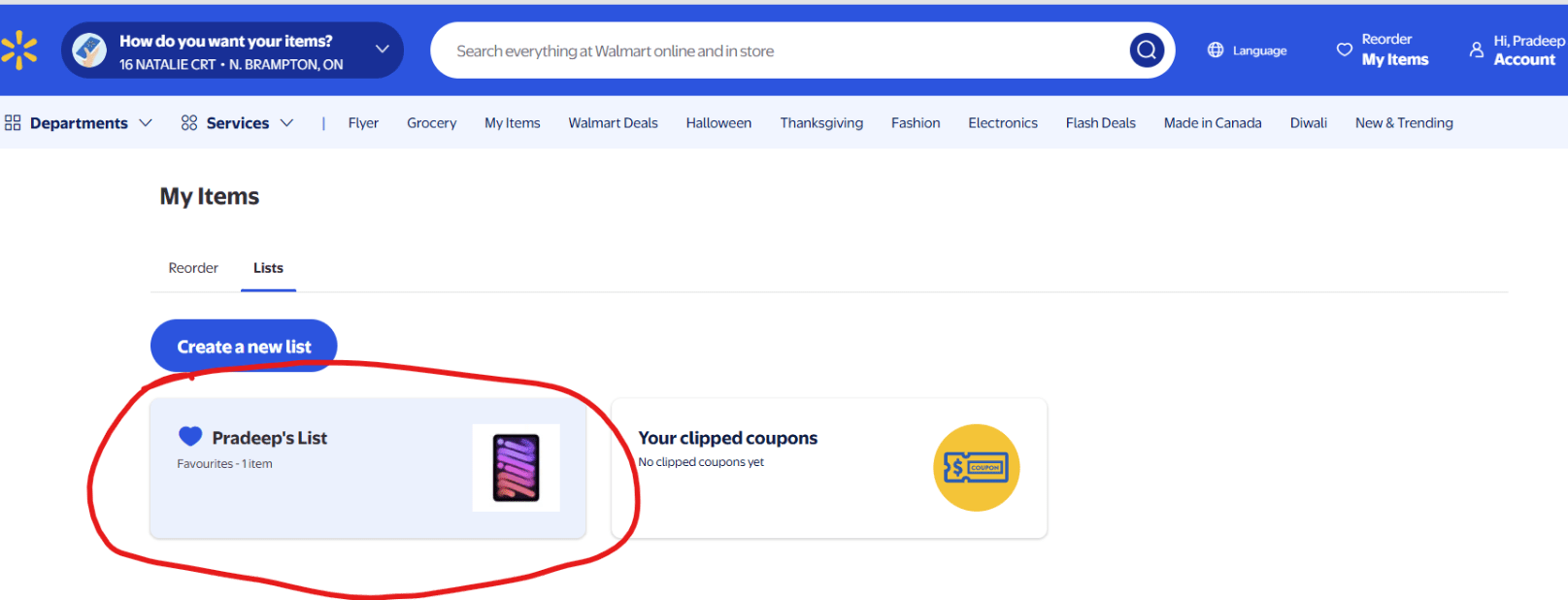Viewport: 1568px width, 600px height.
Task: Click the Create a new list button
Action: point(244,347)
